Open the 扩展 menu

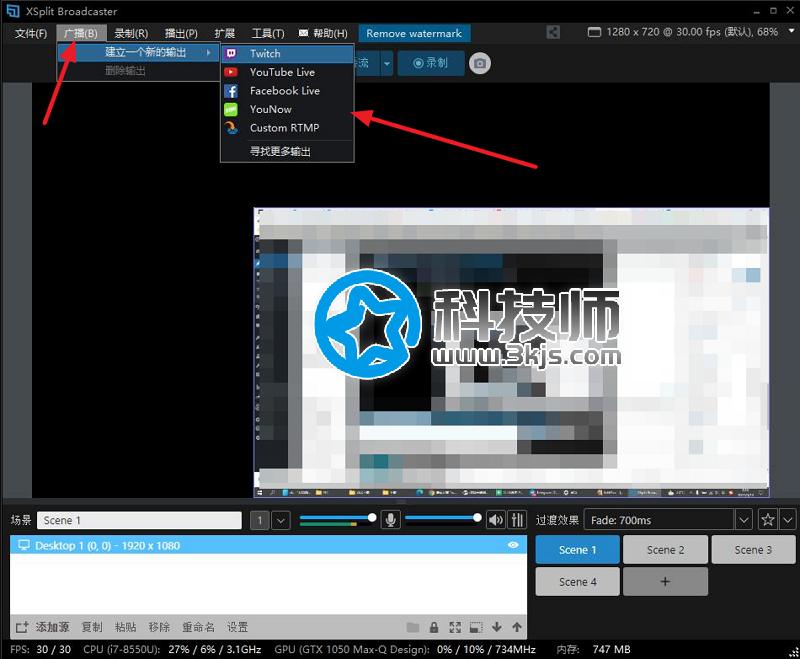(x=224, y=34)
